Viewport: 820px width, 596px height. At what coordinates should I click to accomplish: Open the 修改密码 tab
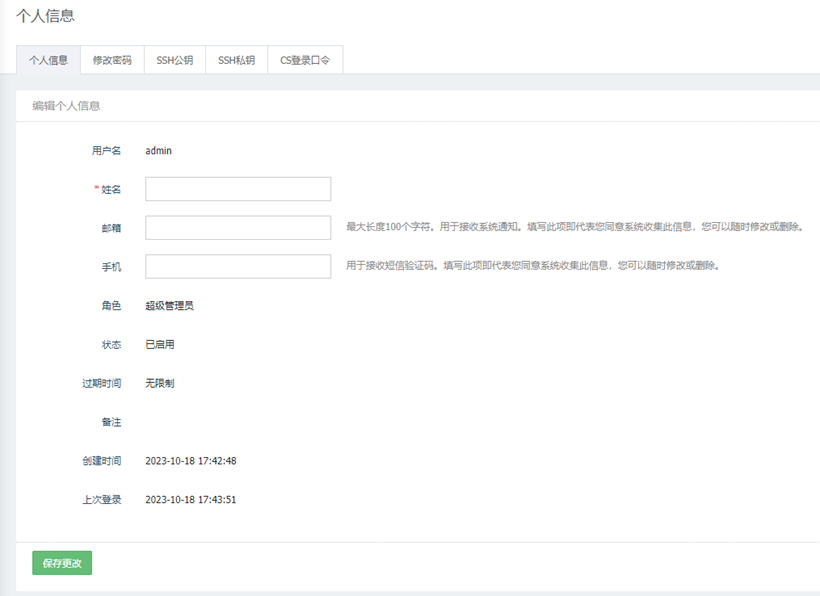pyautogui.click(x=112, y=60)
